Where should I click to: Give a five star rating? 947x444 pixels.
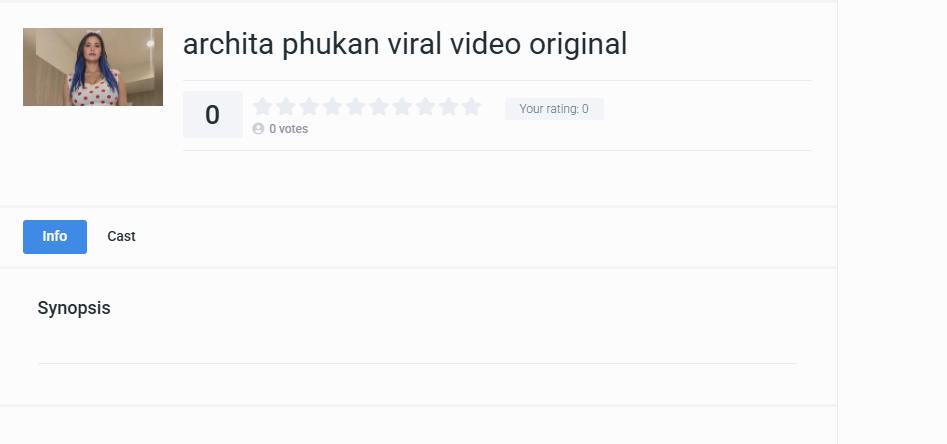(x=355, y=107)
